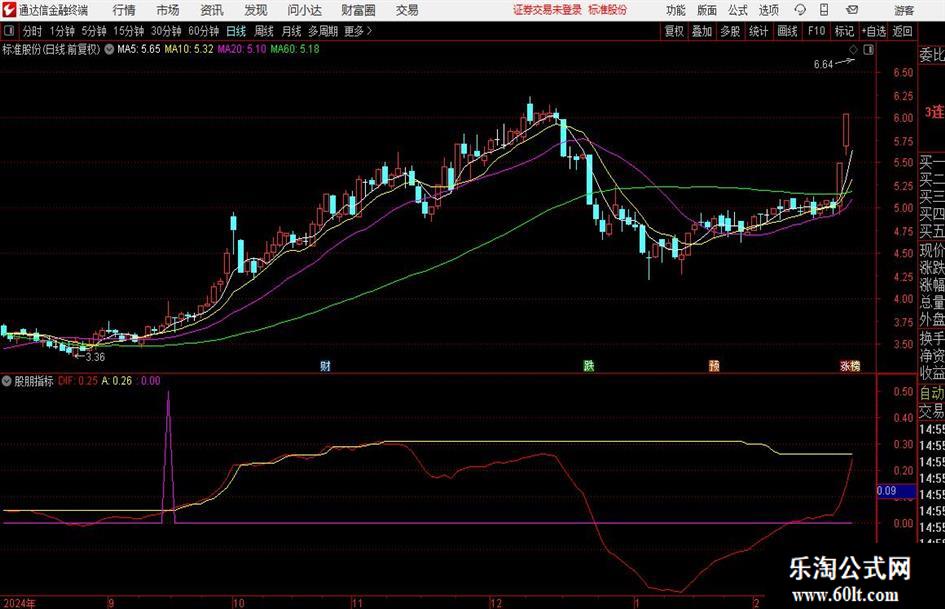
Task: Click the mobile phone icon
Action: (x=824, y=10)
